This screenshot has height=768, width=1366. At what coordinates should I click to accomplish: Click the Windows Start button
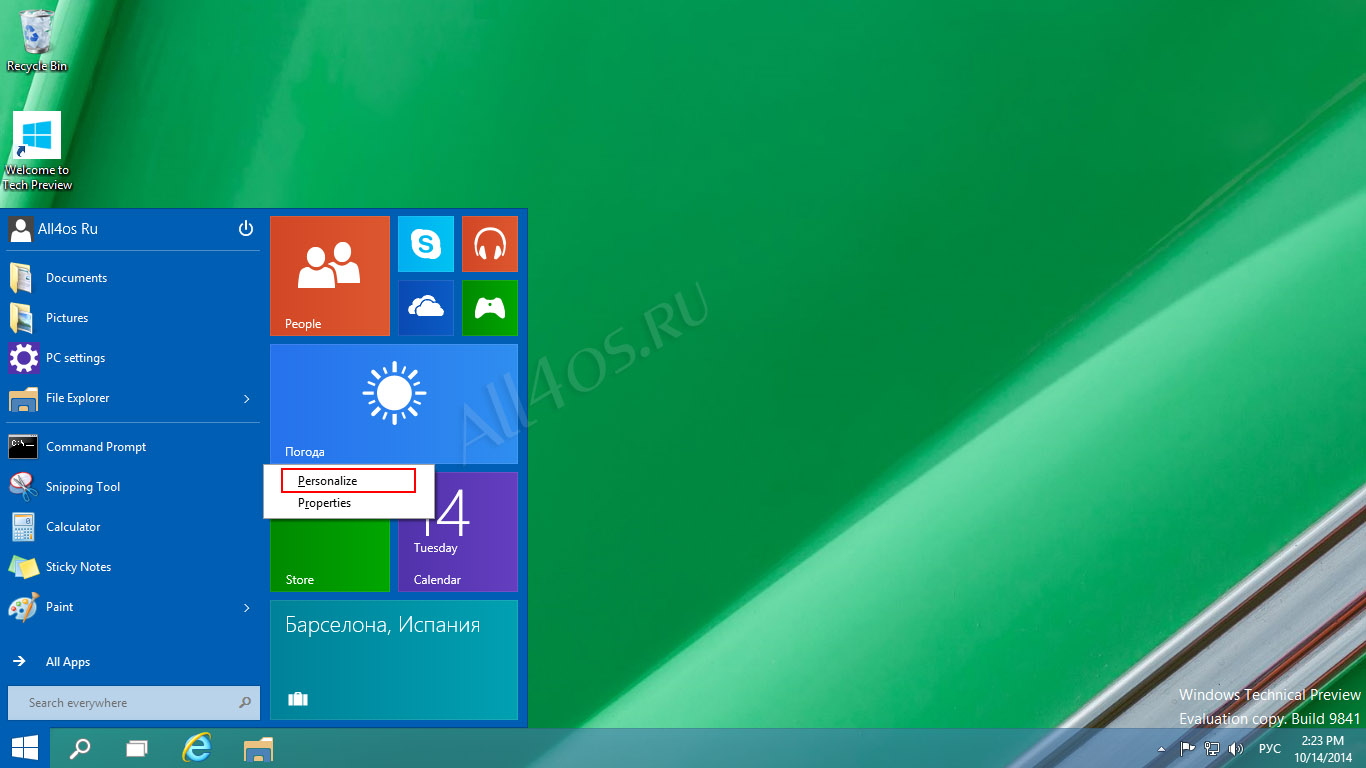tap(25, 748)
